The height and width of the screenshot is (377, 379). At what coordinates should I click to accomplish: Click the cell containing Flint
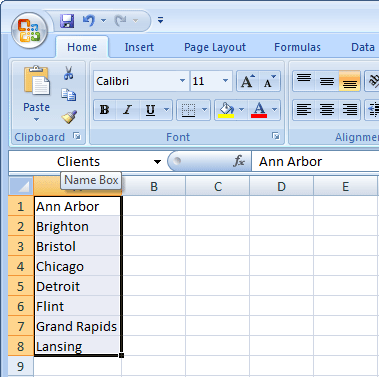[x=78, y=306]
